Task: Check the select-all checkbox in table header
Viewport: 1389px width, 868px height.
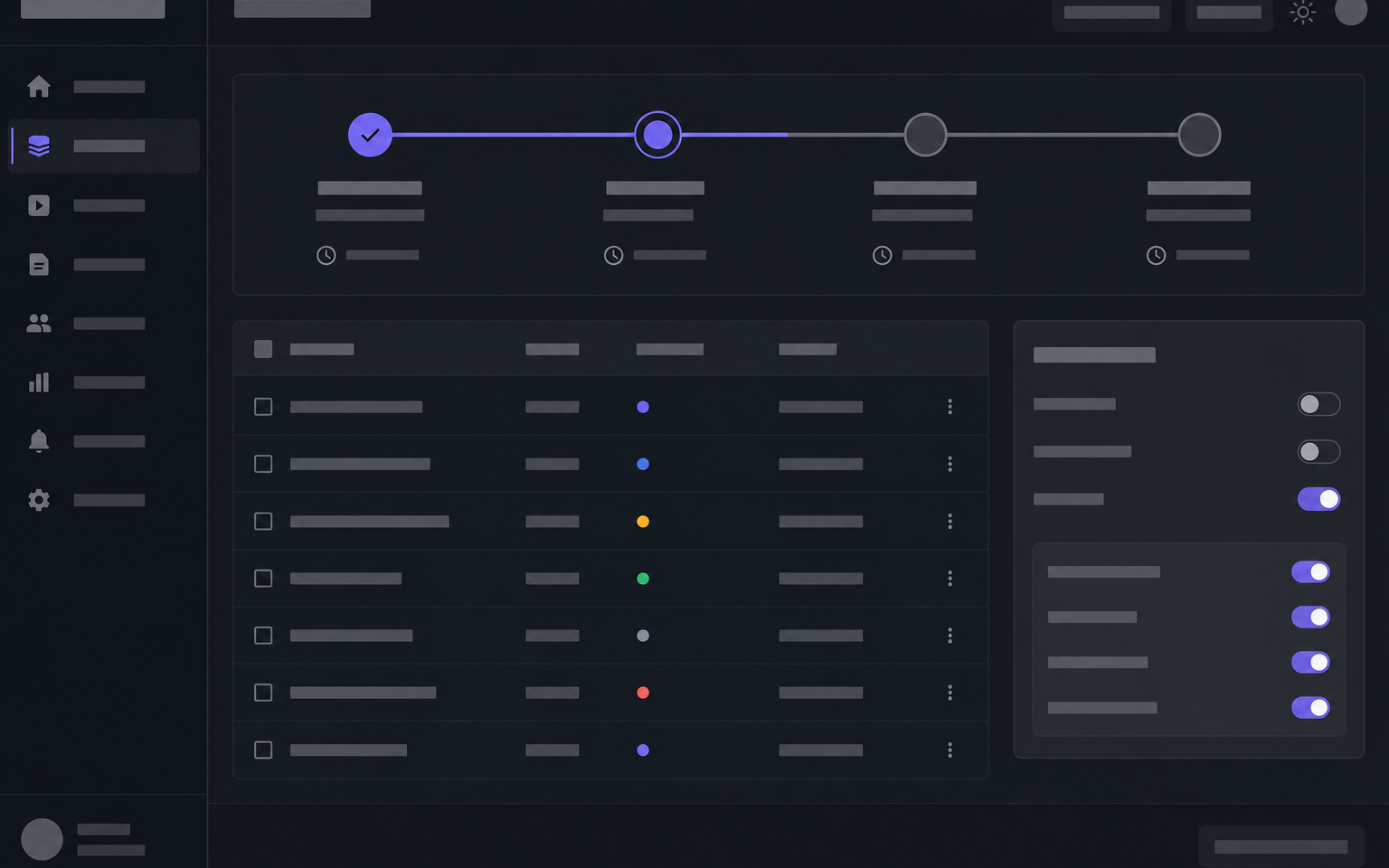Action: [263, 349]
